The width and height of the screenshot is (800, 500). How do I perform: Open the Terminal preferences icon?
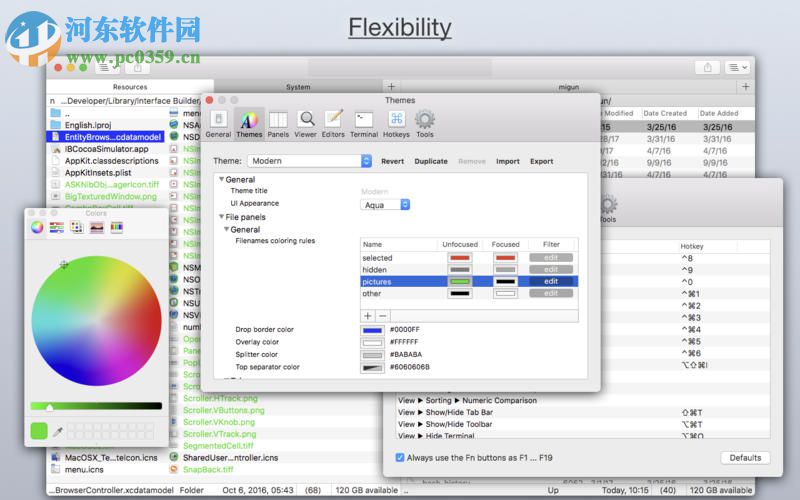pos(364,124)
